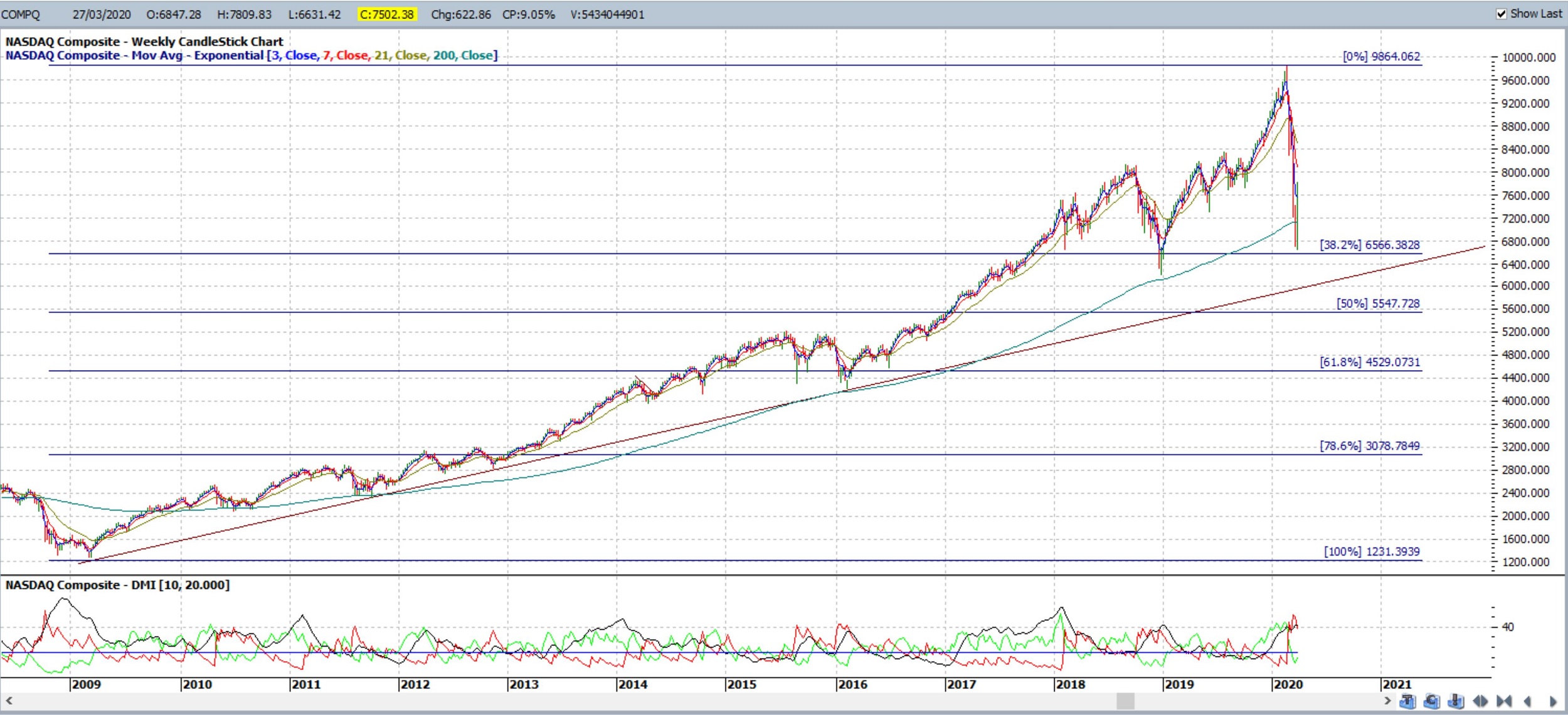This screenshot has height=715, width=1568.
Task: Click the 8000.000 price axis label
Action: (1525, 172)
